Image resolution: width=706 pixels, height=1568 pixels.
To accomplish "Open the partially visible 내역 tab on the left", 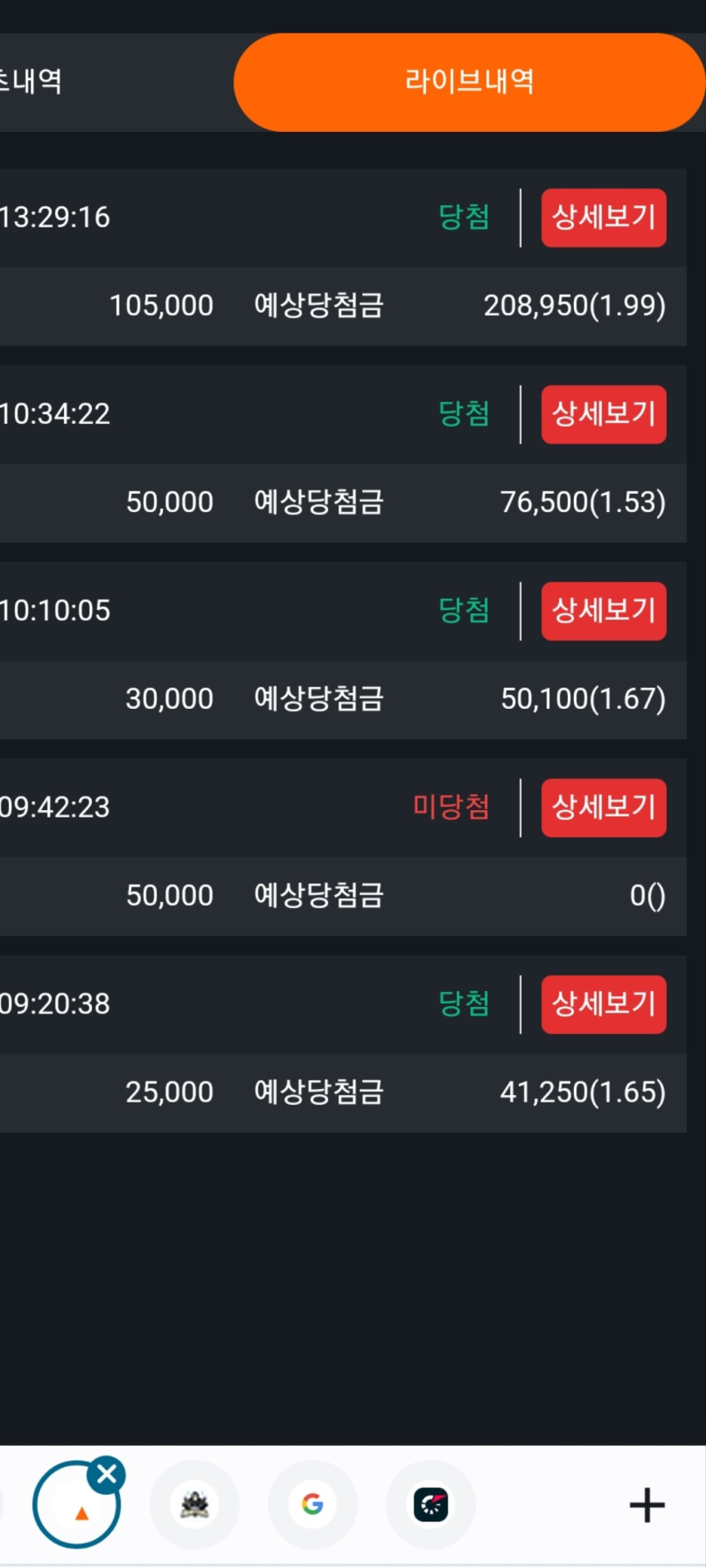I will click(x=31, y=82).
